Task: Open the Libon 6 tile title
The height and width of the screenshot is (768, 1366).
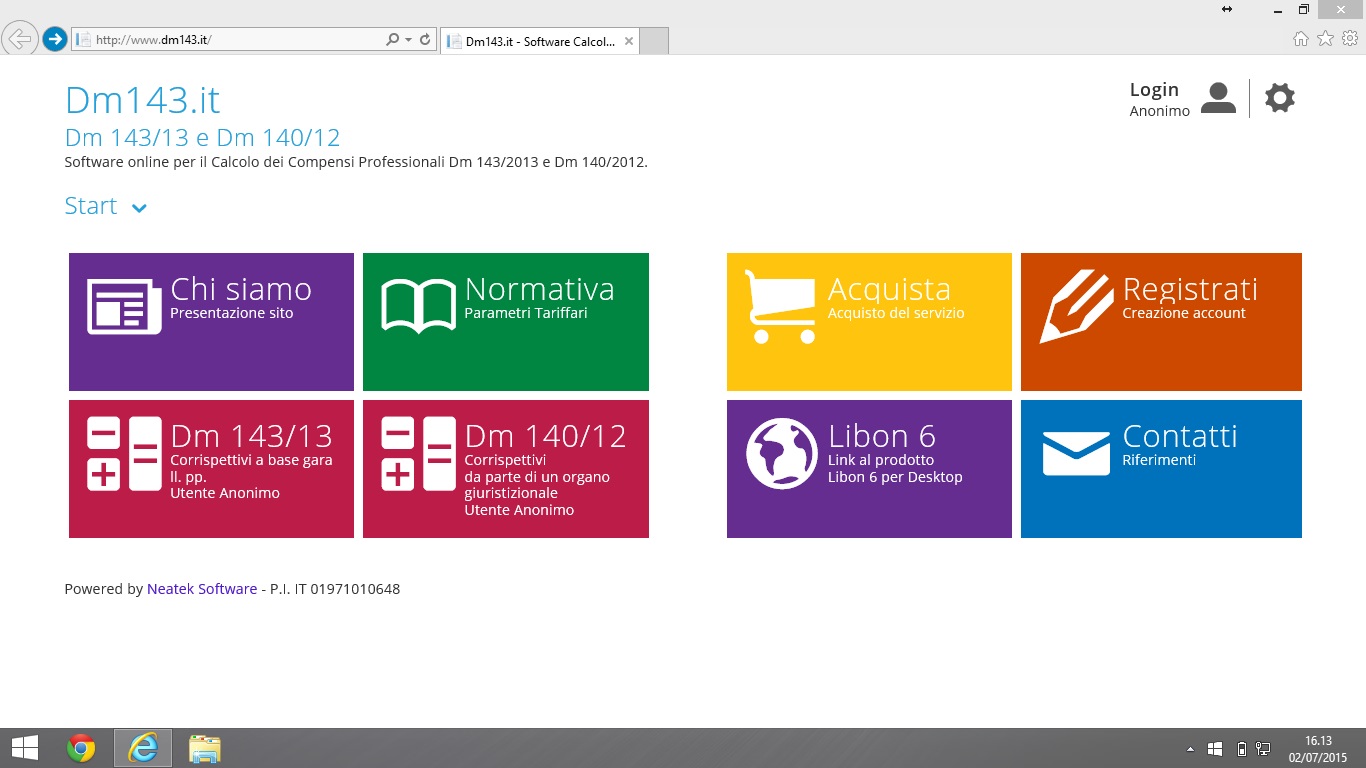Action: point(882,436)
